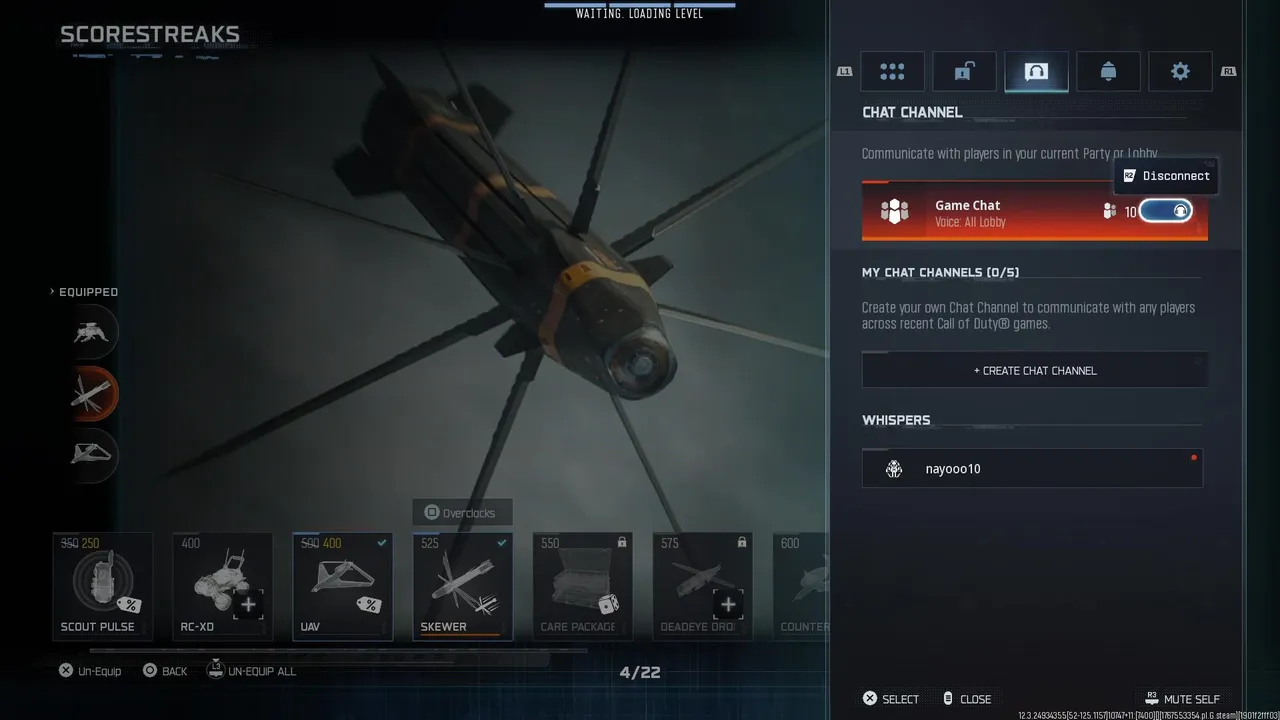The height and width of the screenshot is (720, 1280).
Task: Click the Un-Equip prompt
Action: click(x=90, y=671)
